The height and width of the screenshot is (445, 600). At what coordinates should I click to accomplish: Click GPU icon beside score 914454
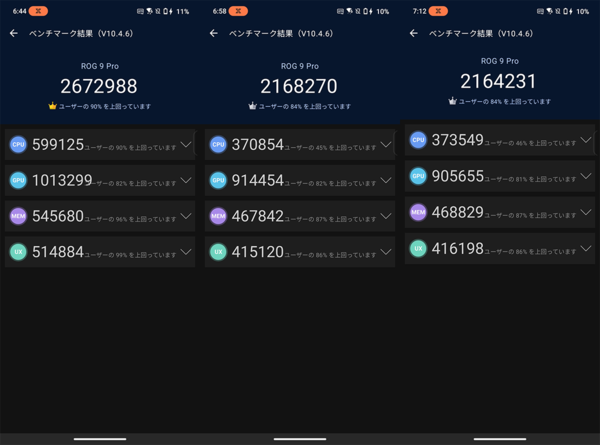point(218,180)
